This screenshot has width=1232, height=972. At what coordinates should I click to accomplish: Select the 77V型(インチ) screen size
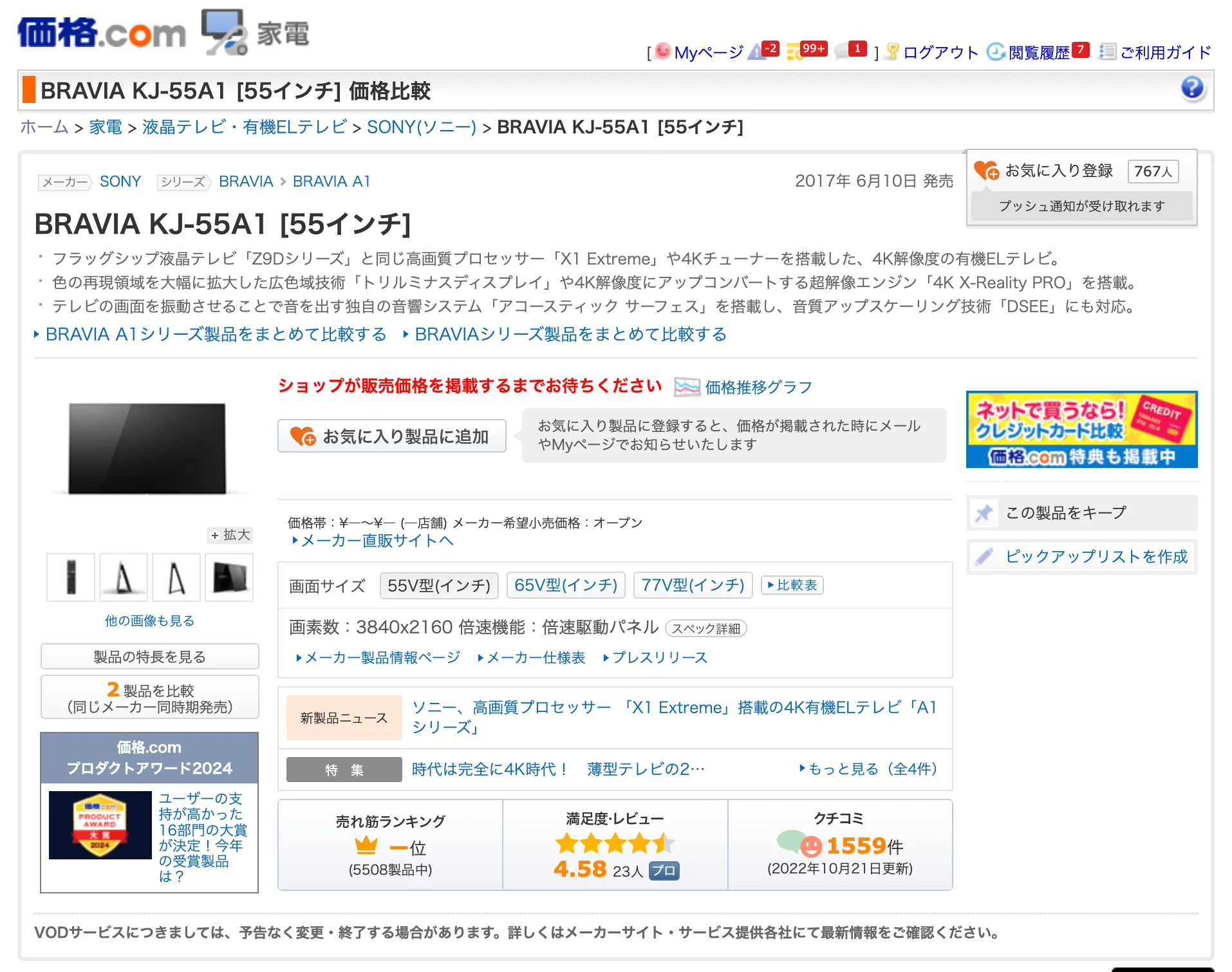tap(693, 585)
